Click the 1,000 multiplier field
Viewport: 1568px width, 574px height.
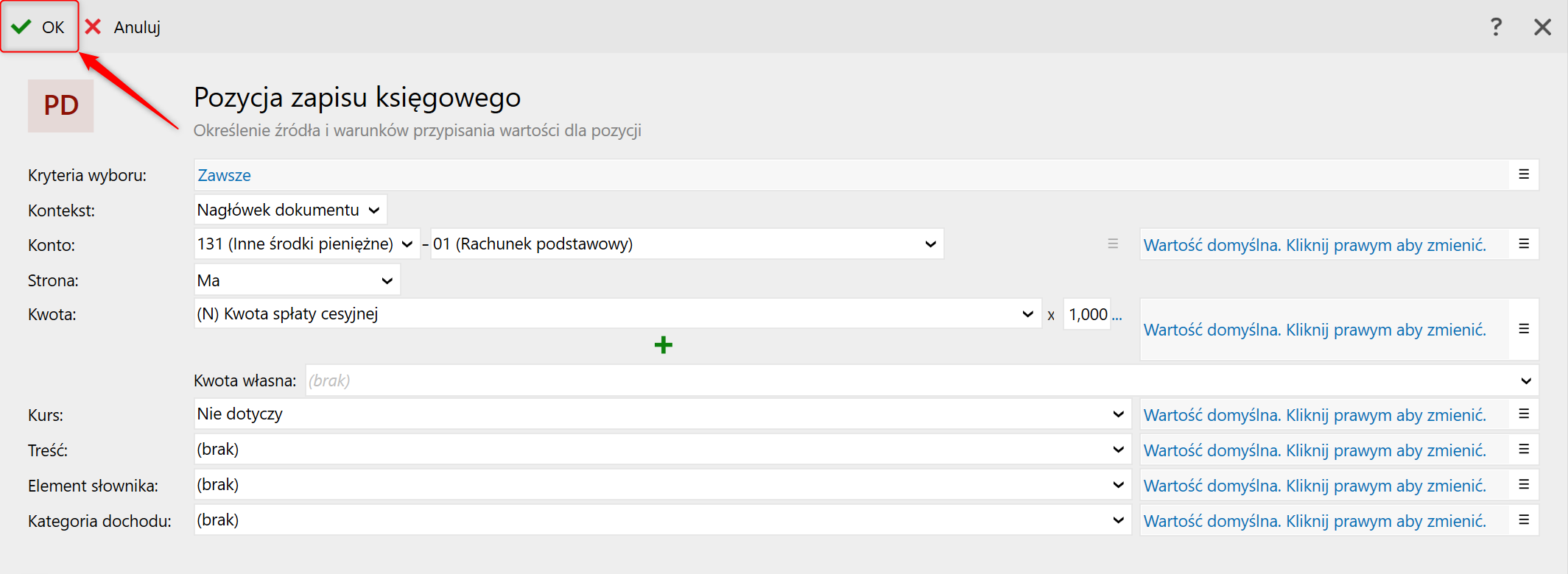pyautogui.click(x=1087, y=314)
